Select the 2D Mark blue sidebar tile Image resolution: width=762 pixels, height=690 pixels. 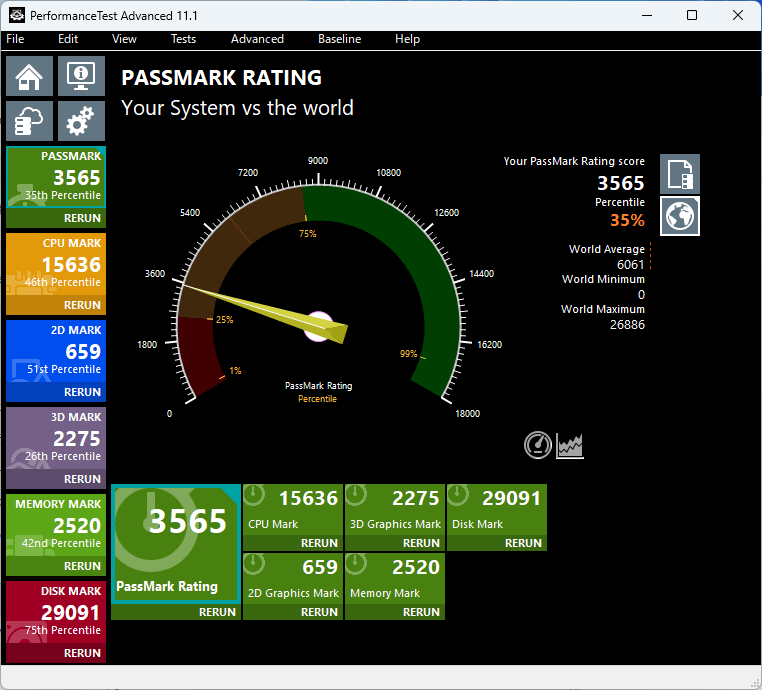56,351
